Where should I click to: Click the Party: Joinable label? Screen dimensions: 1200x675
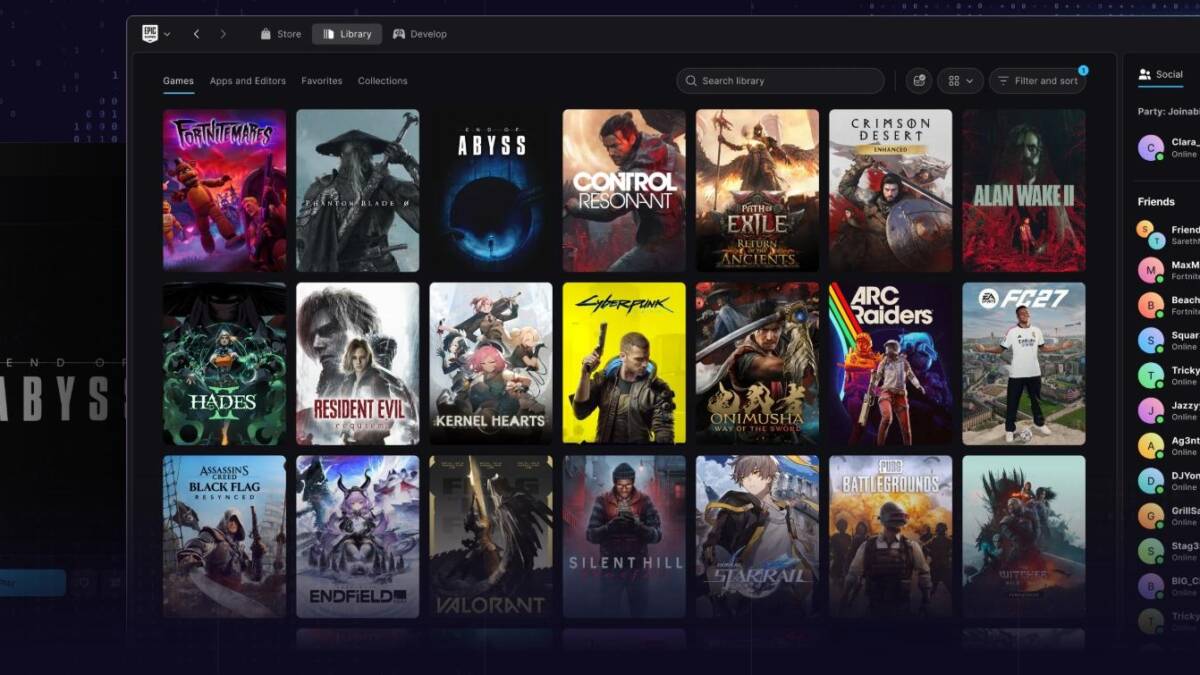point(1169,112)
